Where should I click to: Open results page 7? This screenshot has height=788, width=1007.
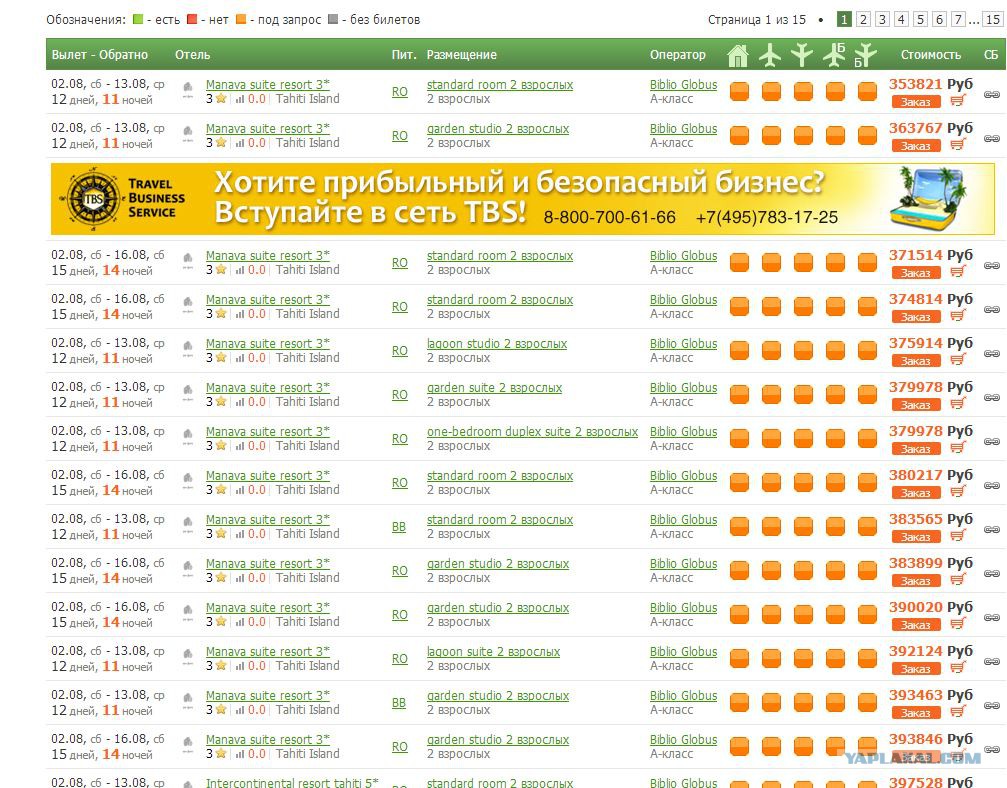(x=958, y=19)
